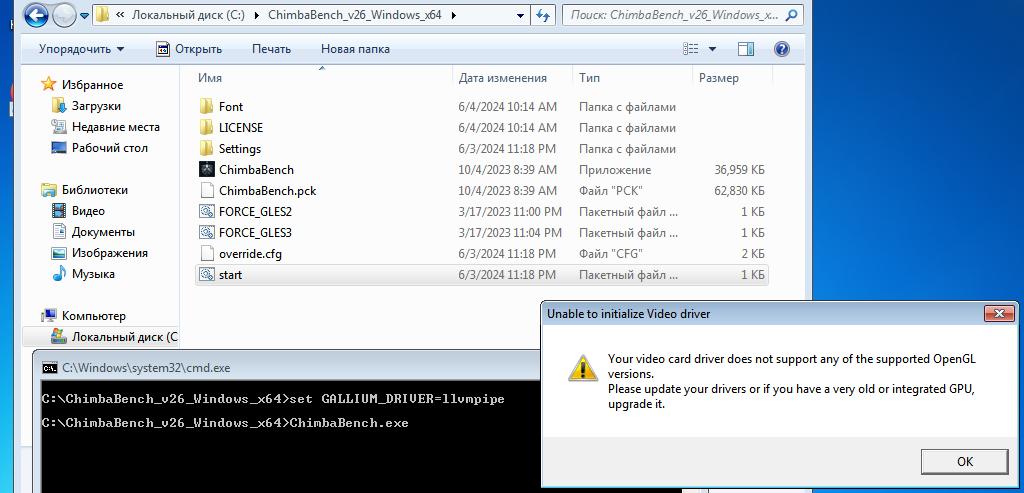Click Печать in the toolbar
1024x493 pixels.
271,49
